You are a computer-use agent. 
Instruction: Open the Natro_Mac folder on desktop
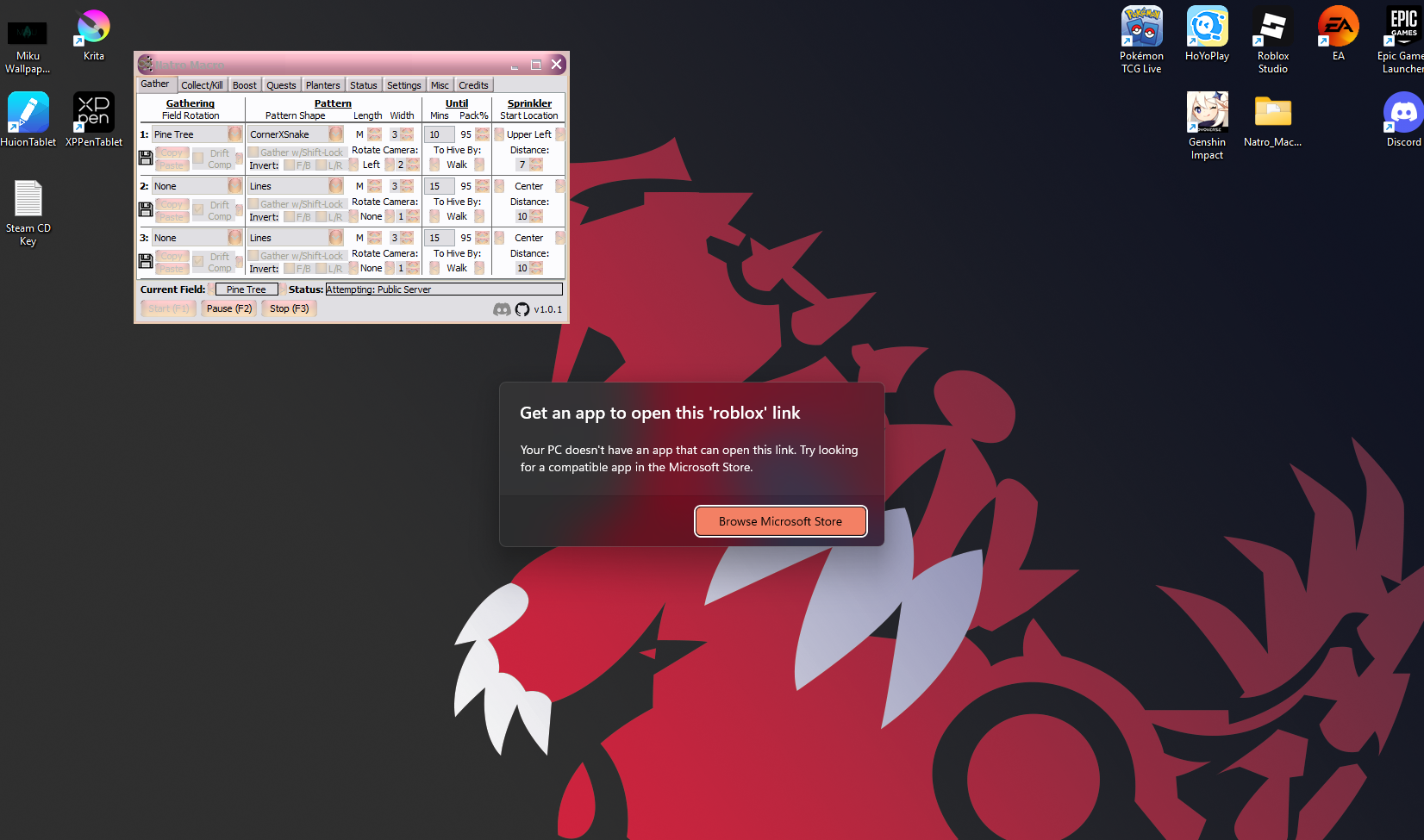pos(1272,121)
